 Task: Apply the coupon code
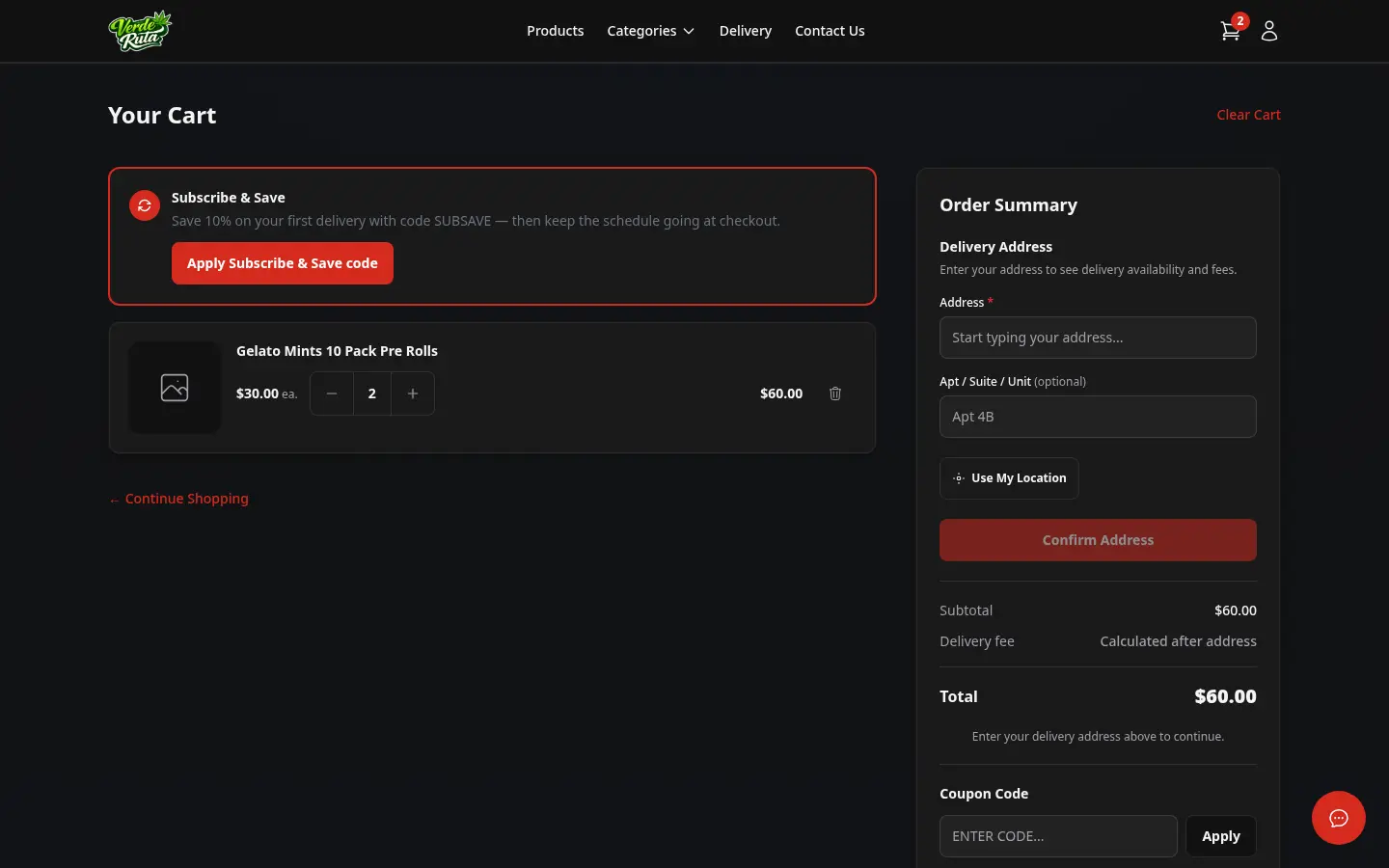(x=1221, y=836)
